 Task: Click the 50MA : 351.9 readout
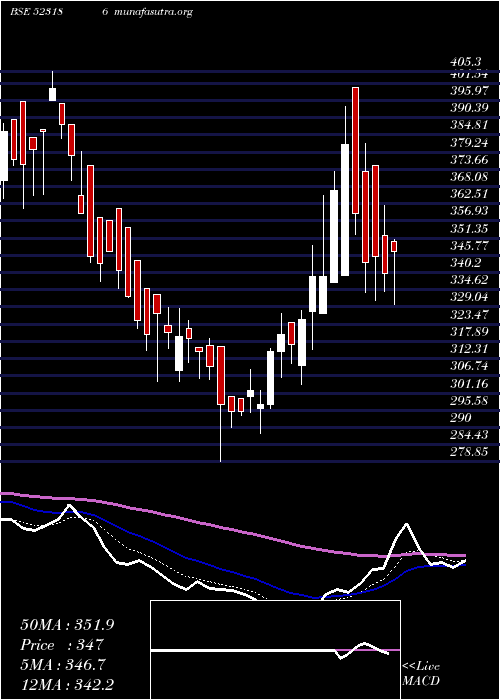tap(67, 625)
